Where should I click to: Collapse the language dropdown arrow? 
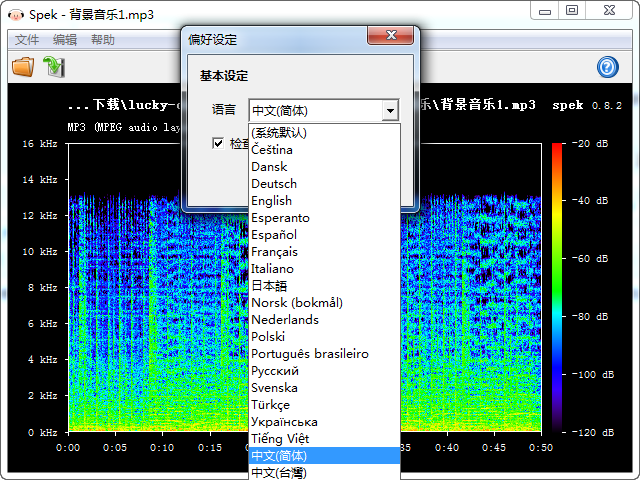[x=390, y=111]
